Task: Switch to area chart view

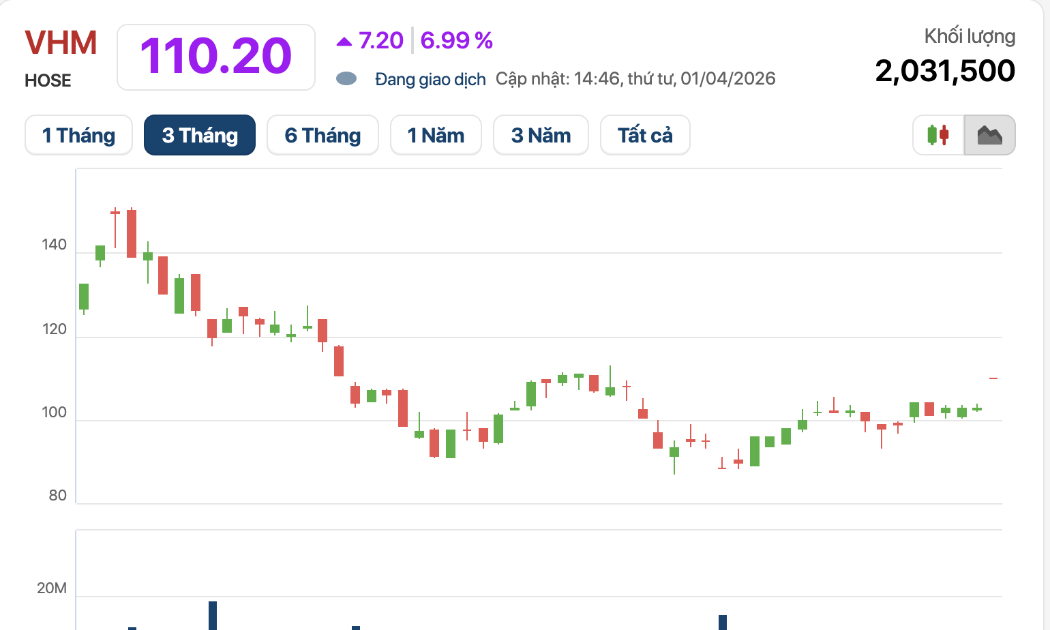Action: coord(990,135)
